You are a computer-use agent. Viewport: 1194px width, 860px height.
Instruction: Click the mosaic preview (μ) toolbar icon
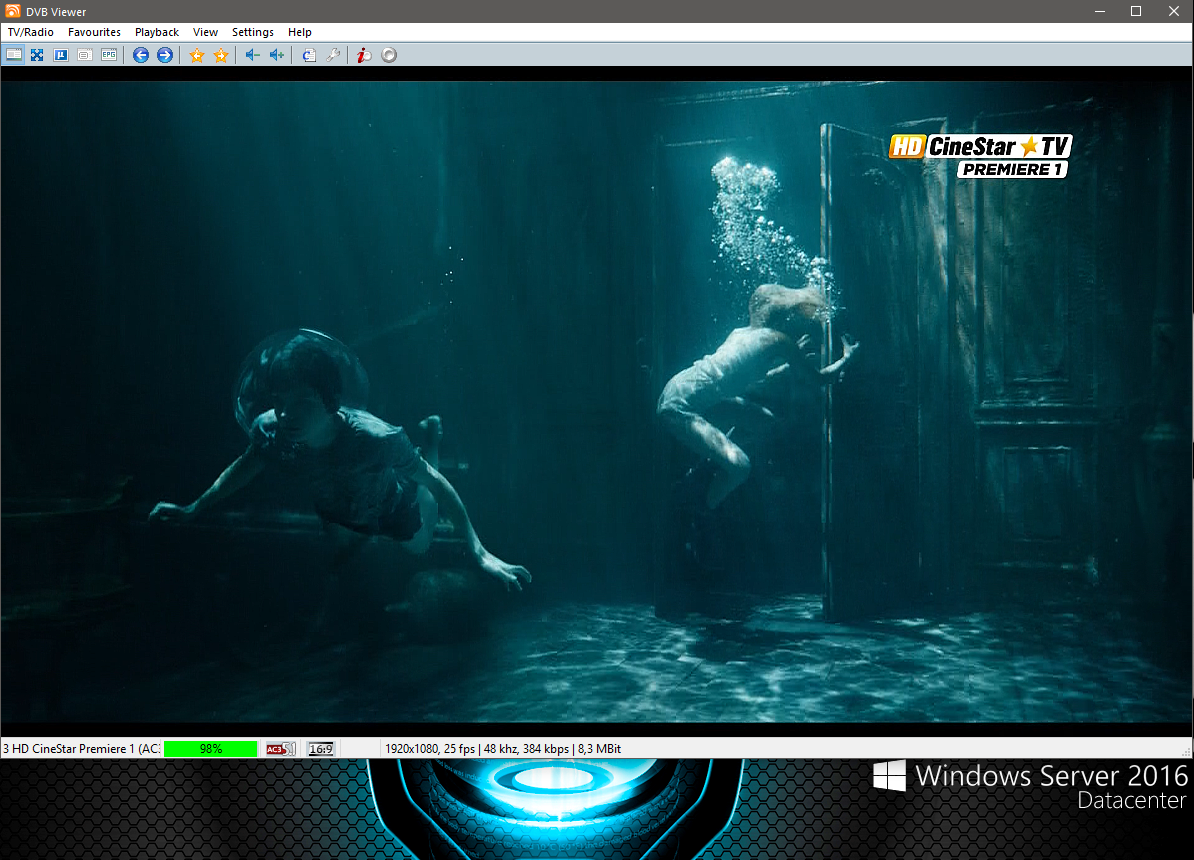pyautogui.click(x=61, y=55)
